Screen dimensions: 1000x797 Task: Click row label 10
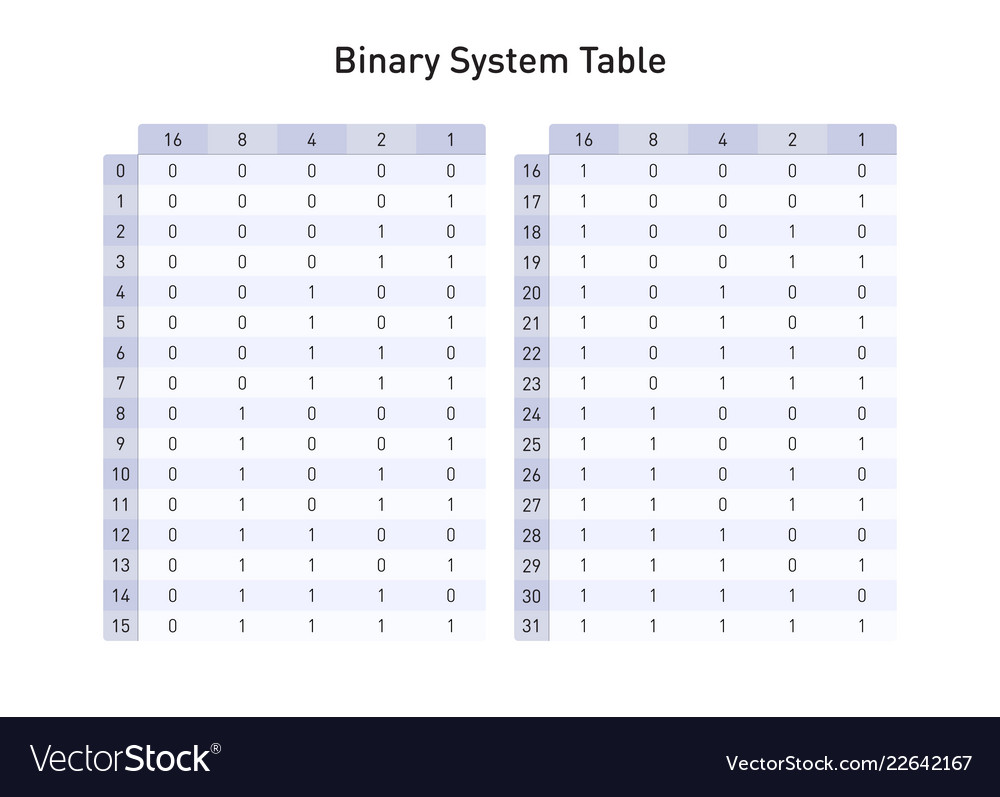121,475
